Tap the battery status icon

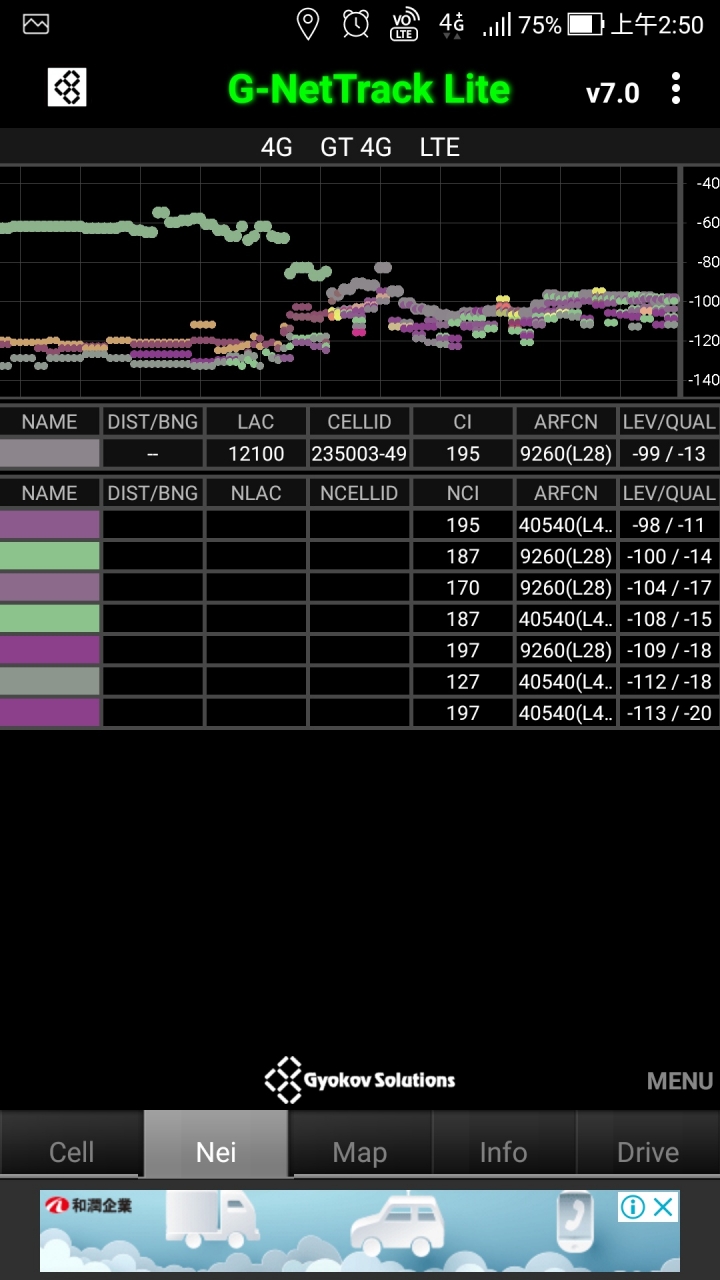pos(585,25)
